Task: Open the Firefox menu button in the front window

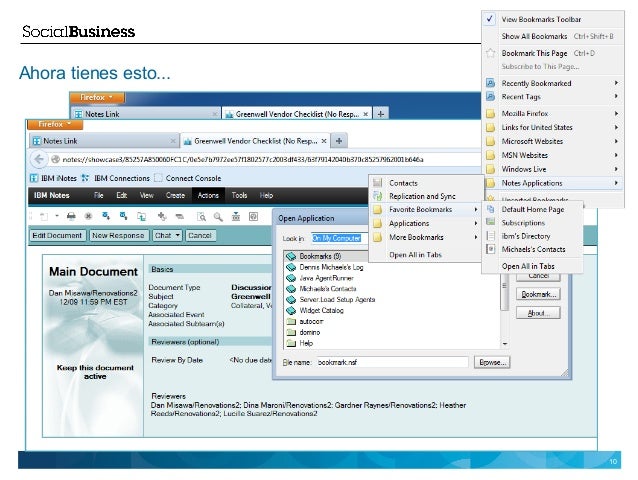Action: tap(55, 124)
